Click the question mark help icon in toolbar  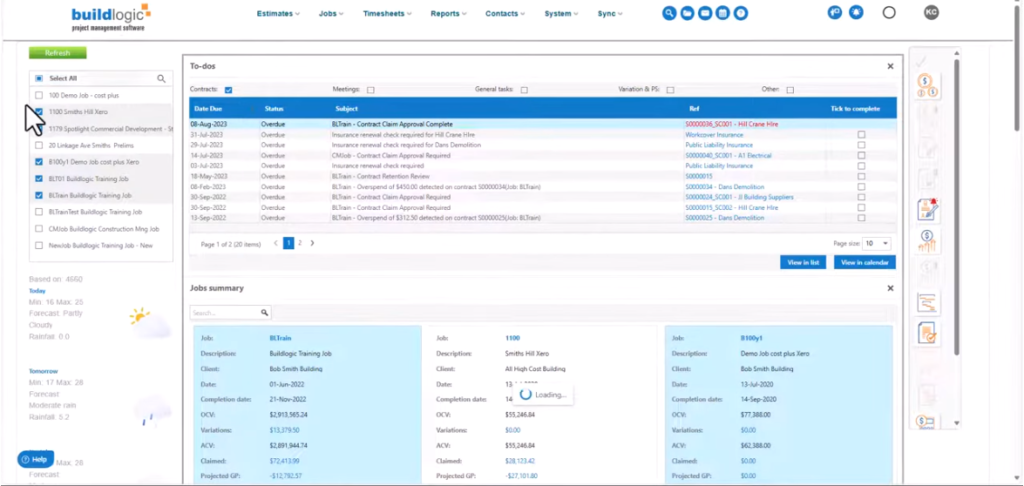point(740,13)
